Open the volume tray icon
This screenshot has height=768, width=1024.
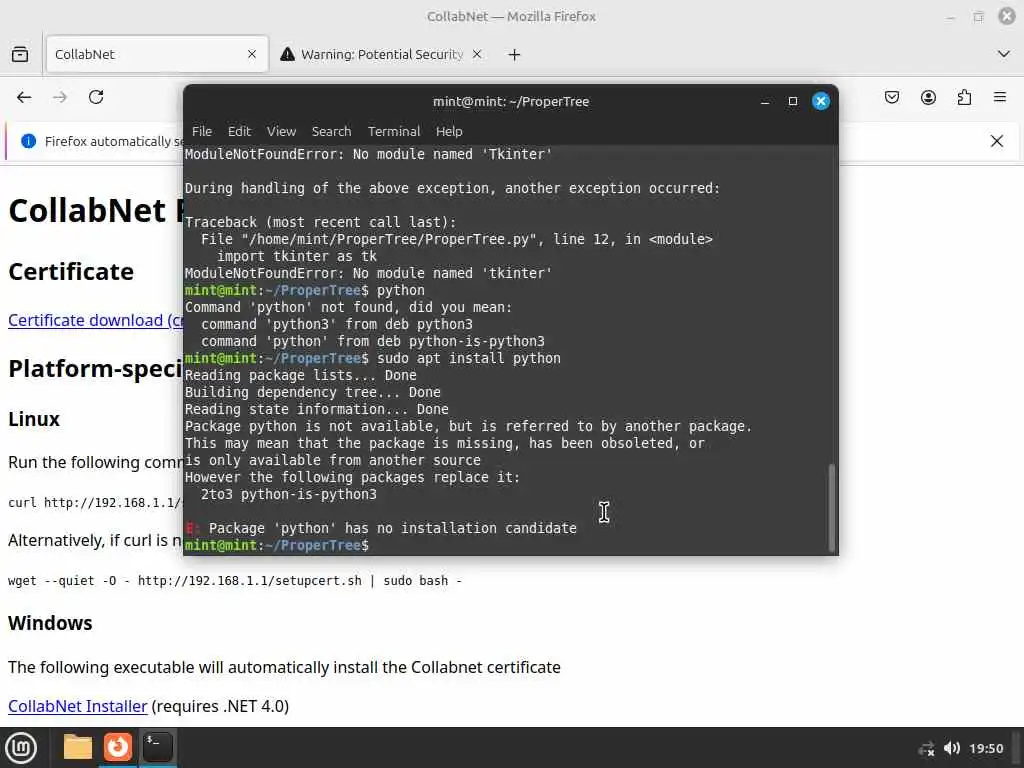click(952, 748)
